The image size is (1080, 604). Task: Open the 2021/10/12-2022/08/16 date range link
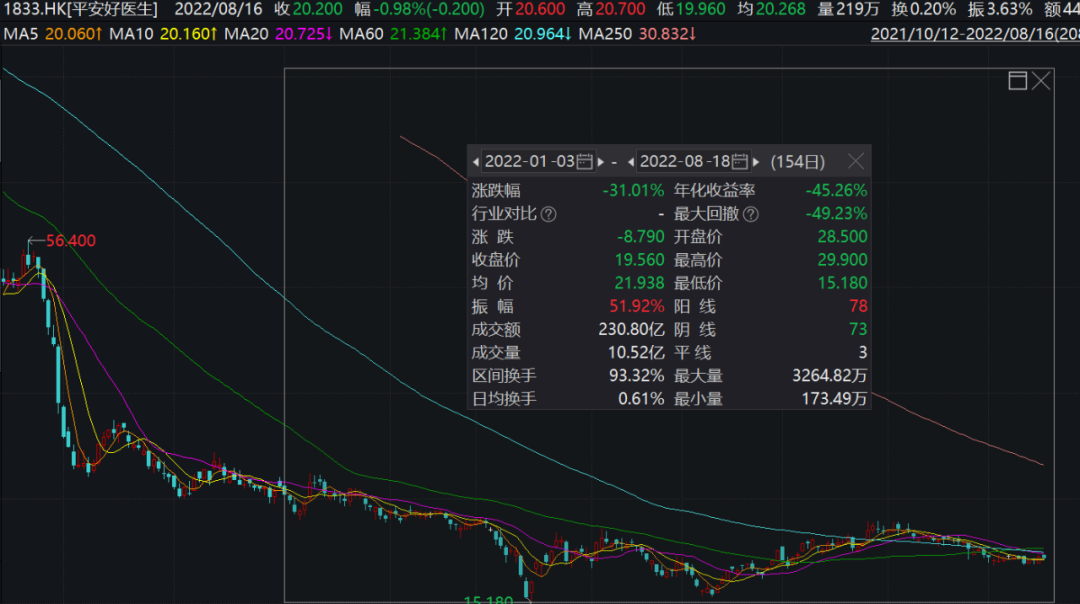pos(975,34)
